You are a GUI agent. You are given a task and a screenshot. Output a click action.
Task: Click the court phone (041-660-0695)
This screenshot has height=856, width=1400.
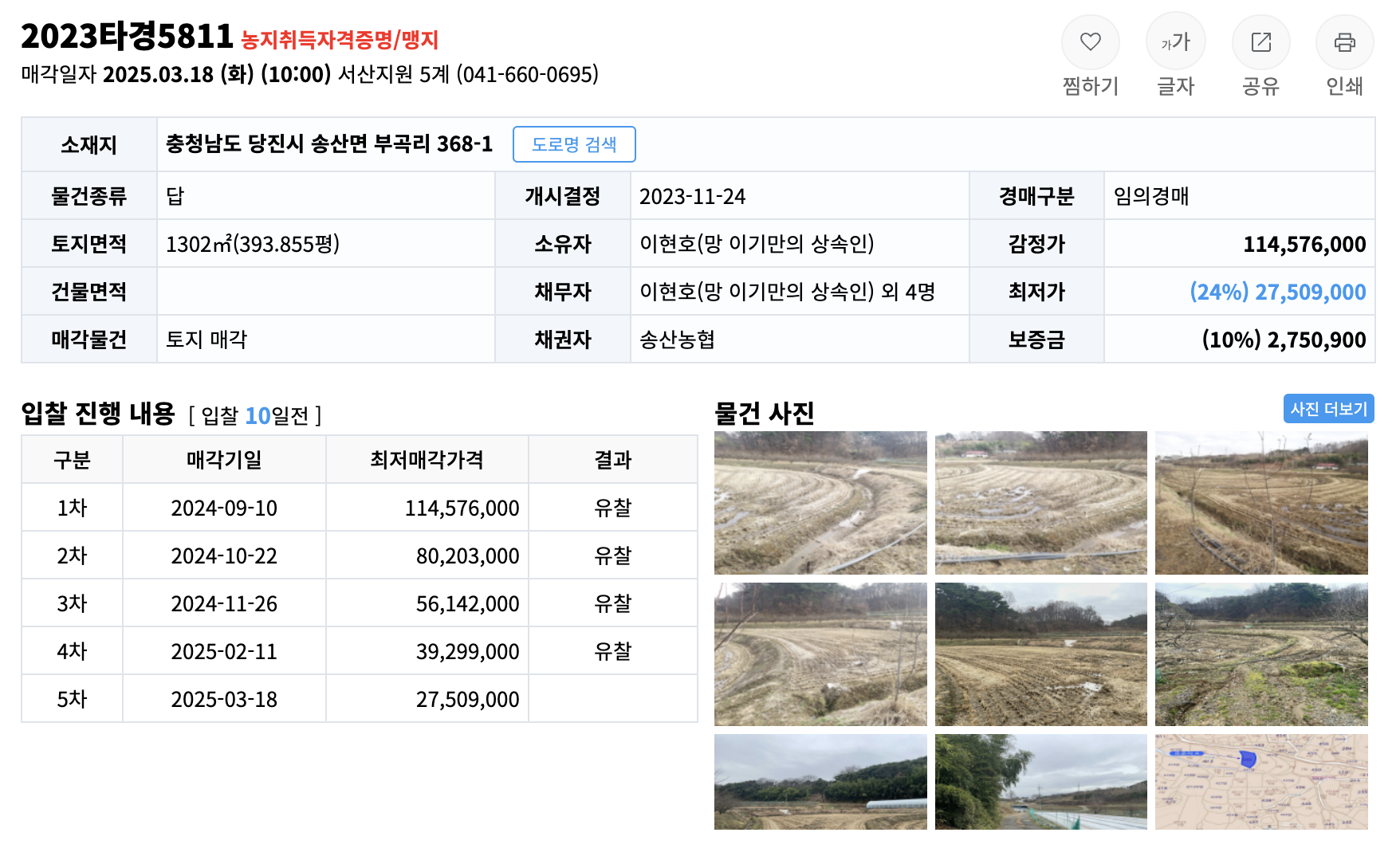point(527,74)
